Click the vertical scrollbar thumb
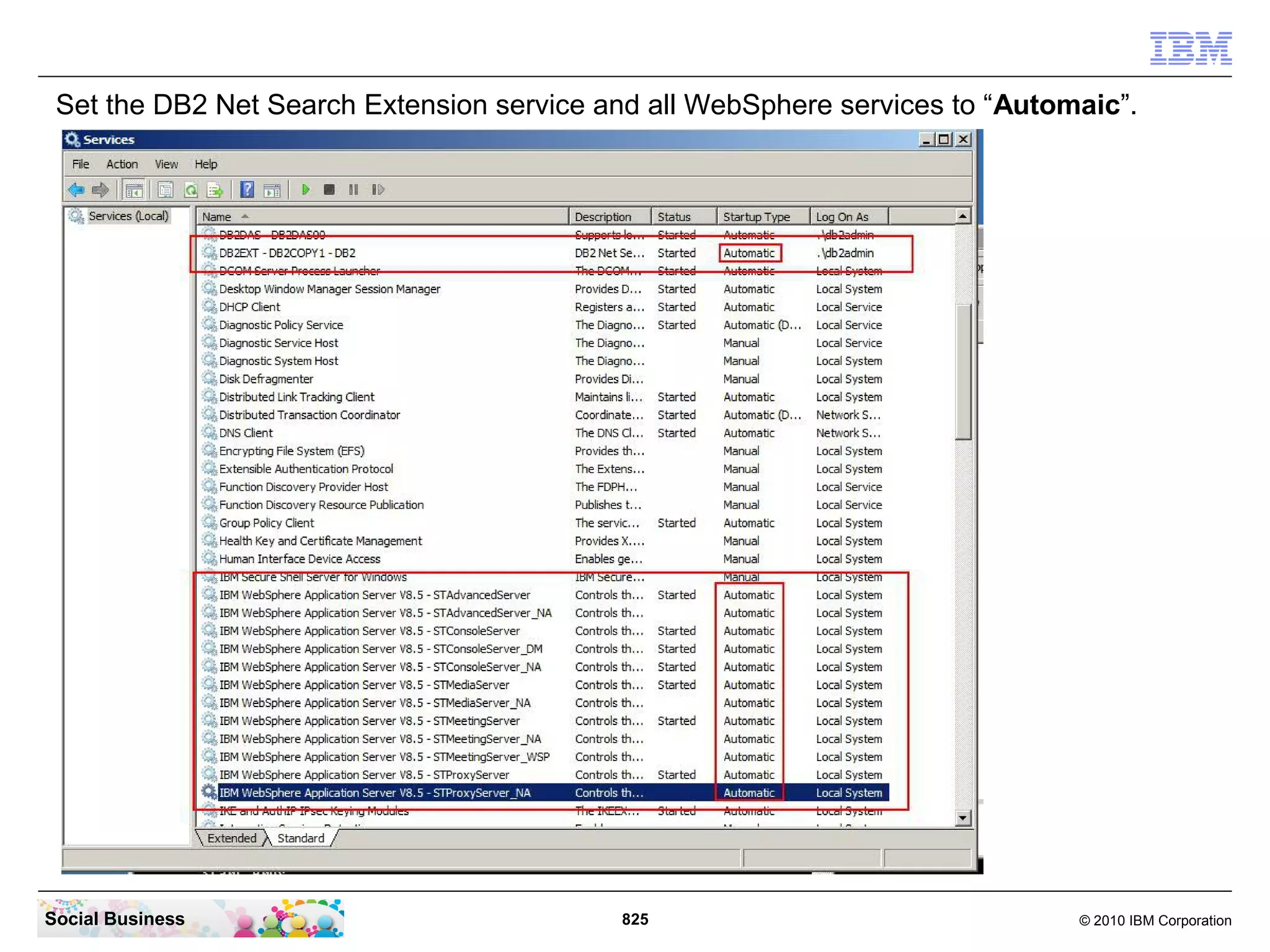 point(962,371)
